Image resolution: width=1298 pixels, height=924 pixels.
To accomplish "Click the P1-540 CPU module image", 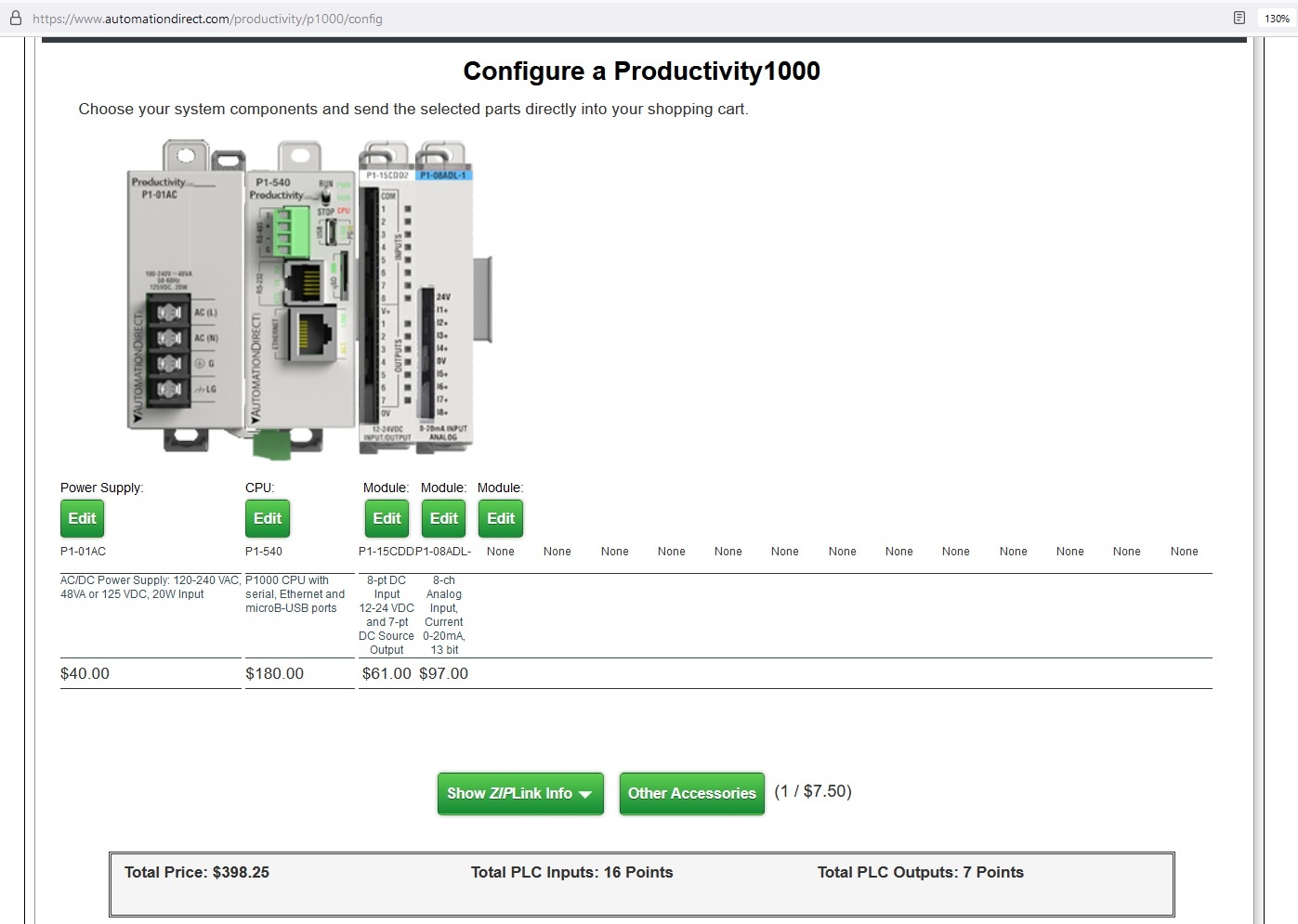I will click(300, 299).
